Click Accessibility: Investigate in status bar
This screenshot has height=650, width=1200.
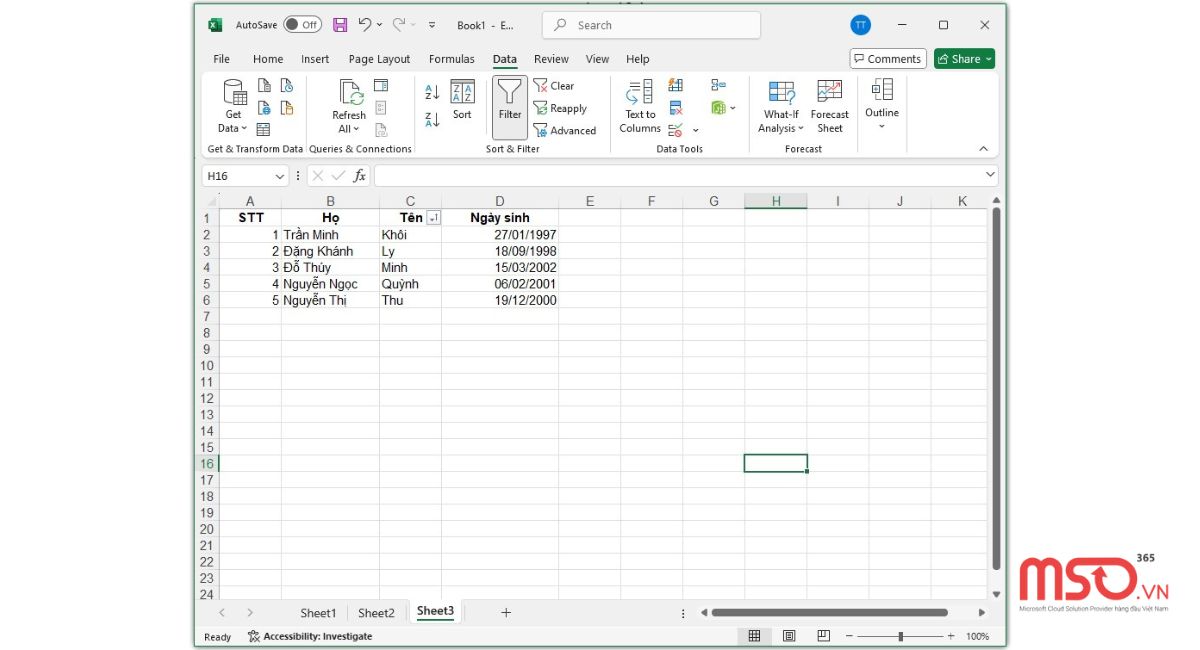pos(310,636)
